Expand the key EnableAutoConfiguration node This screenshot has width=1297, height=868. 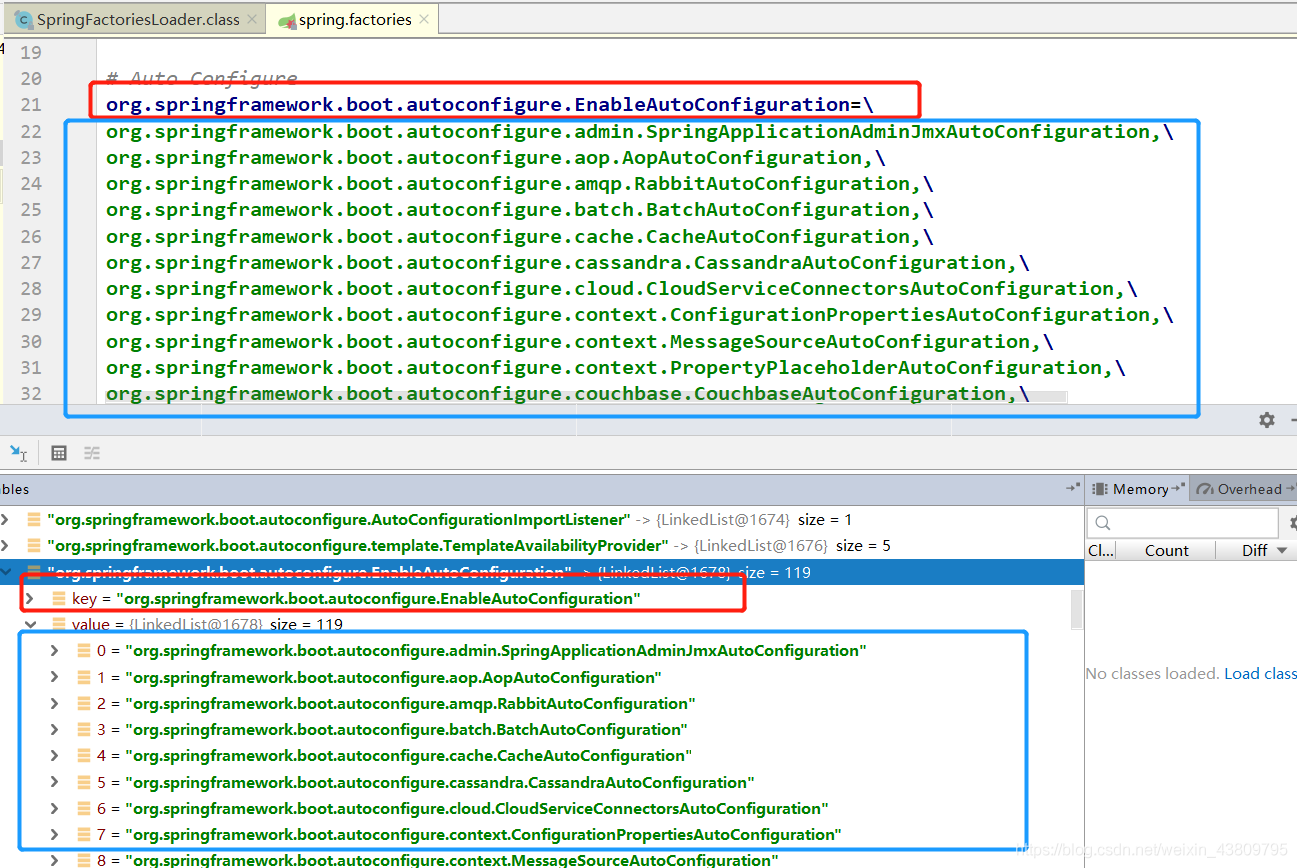[30, 599]
